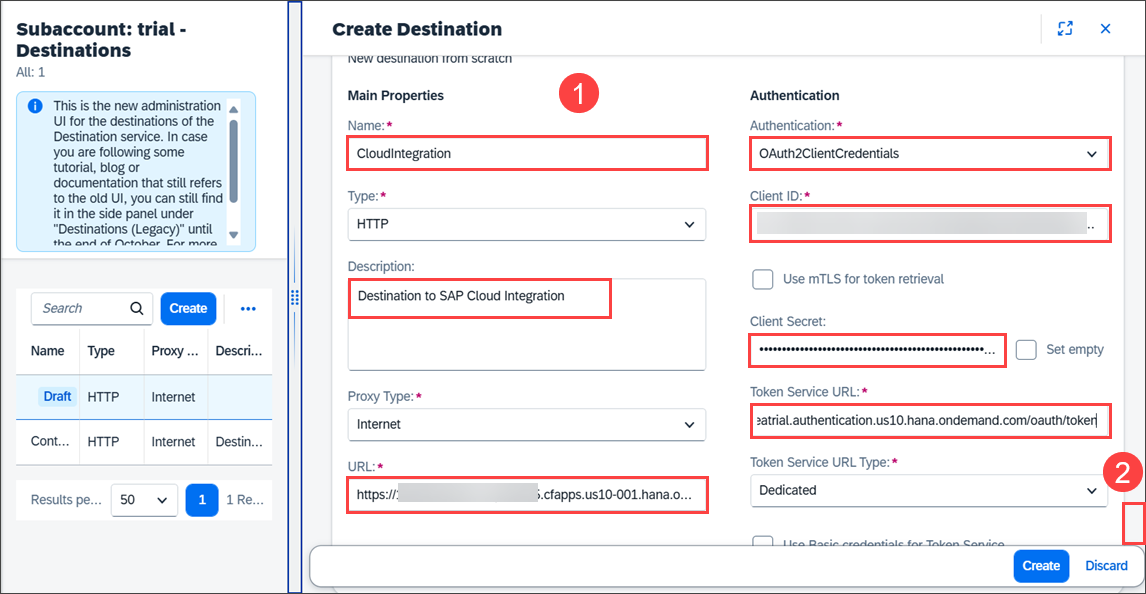Go to page 1 of results
Image resolution: width=1146 pixels, height=594 pixels.
click(202, 500)
